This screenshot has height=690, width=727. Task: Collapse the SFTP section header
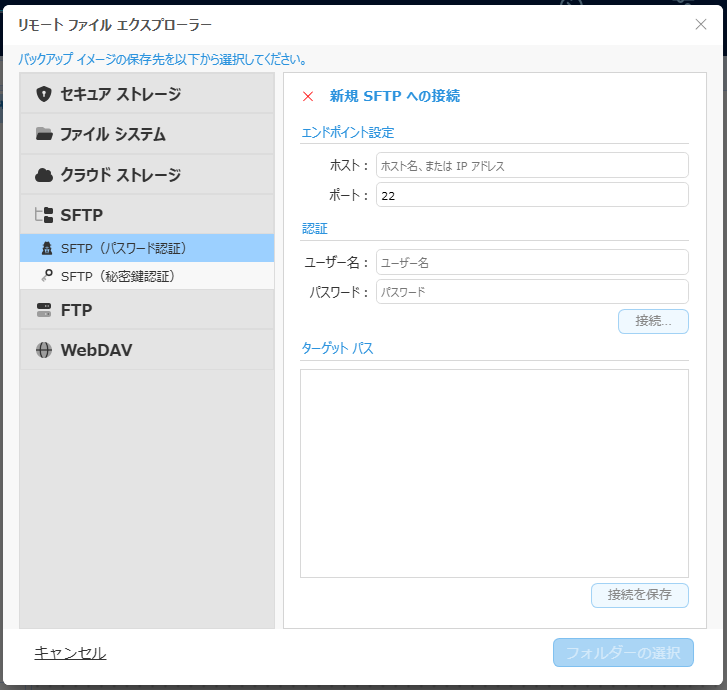click(147, 215)
